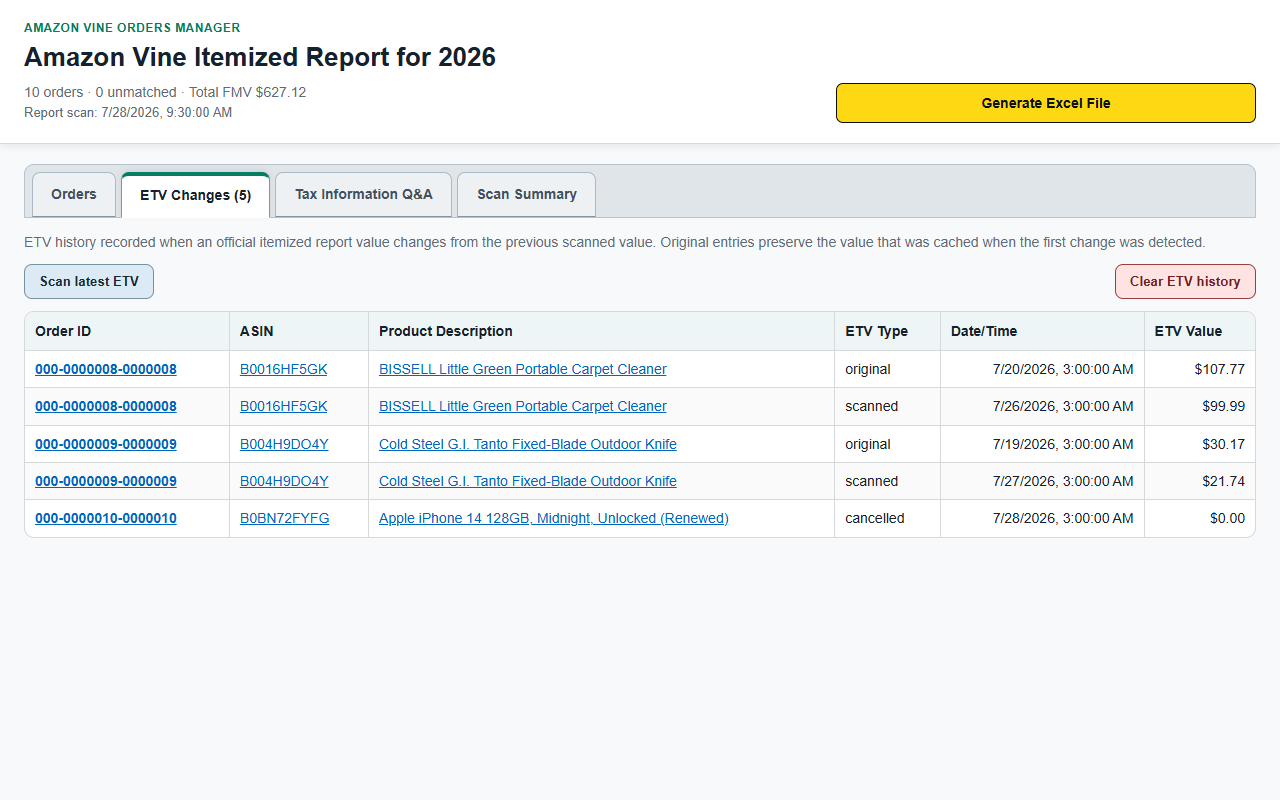The height and width of the screenshot is (800, 1280).
Task: Open ASIN link B0BN72FYFG
Action: [x=285, y=518]
